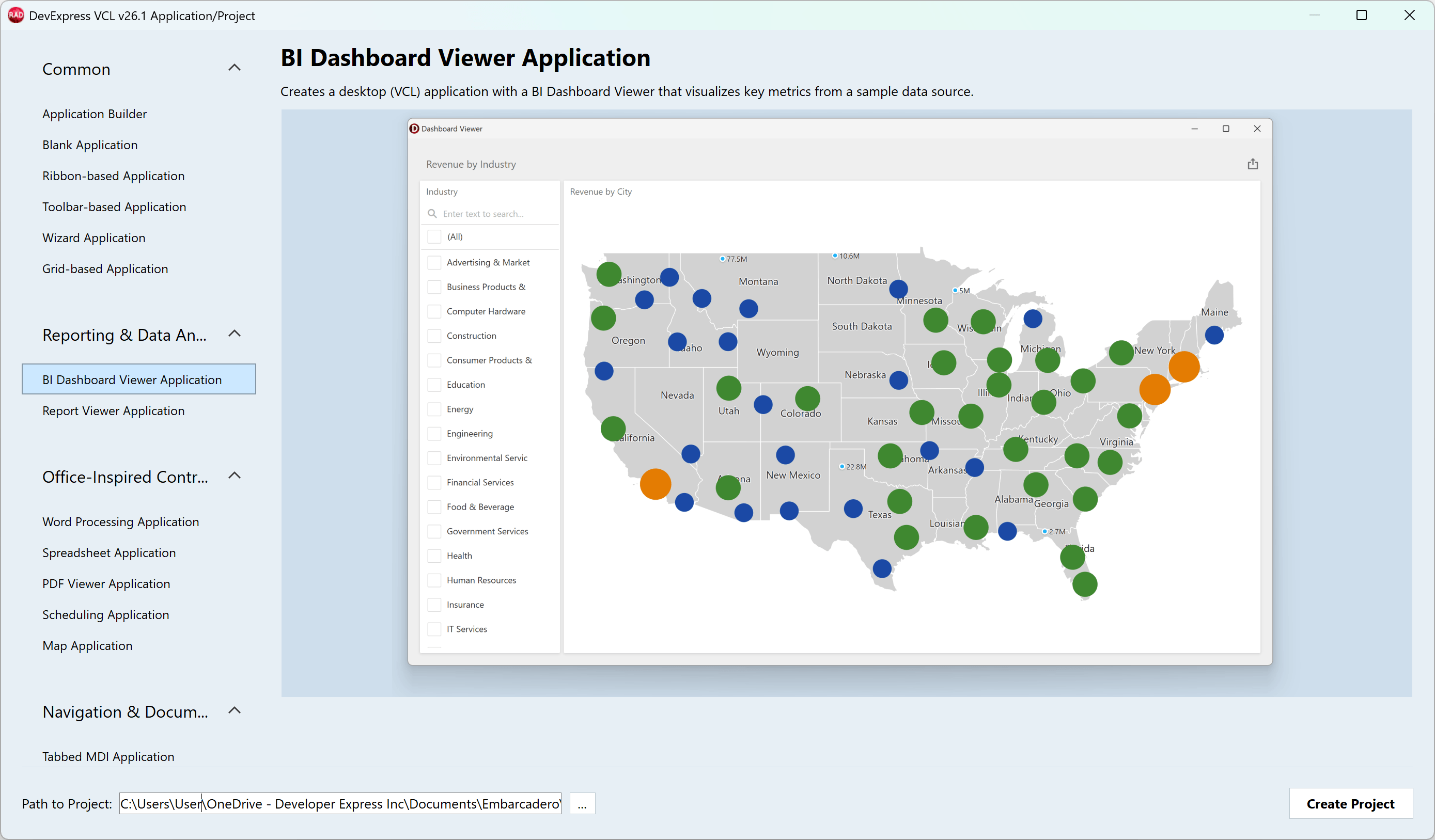Toggle the (All) industry checkbox
The height and width of the screenshot is (840, 1435).
click(x=434, y=237)
